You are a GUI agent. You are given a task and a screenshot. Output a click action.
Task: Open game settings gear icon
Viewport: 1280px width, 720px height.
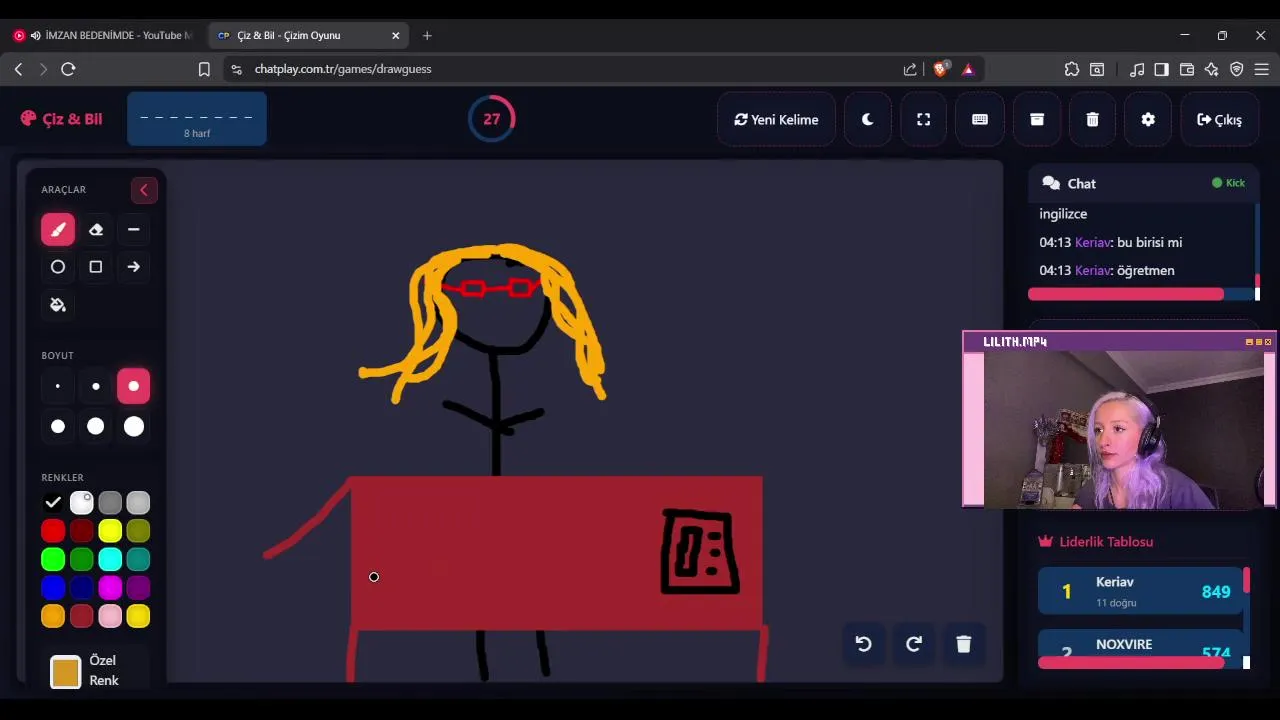(x=1148, y=119)
